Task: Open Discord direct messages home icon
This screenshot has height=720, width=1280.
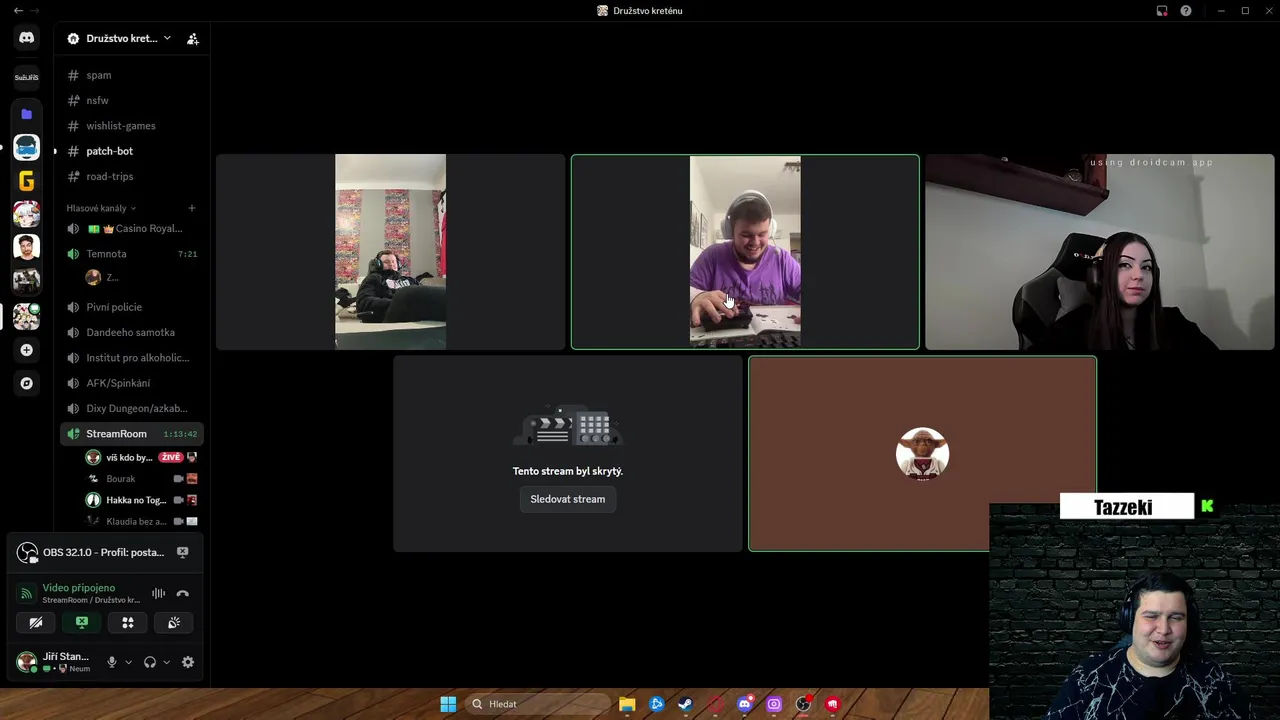Action: 27,38
